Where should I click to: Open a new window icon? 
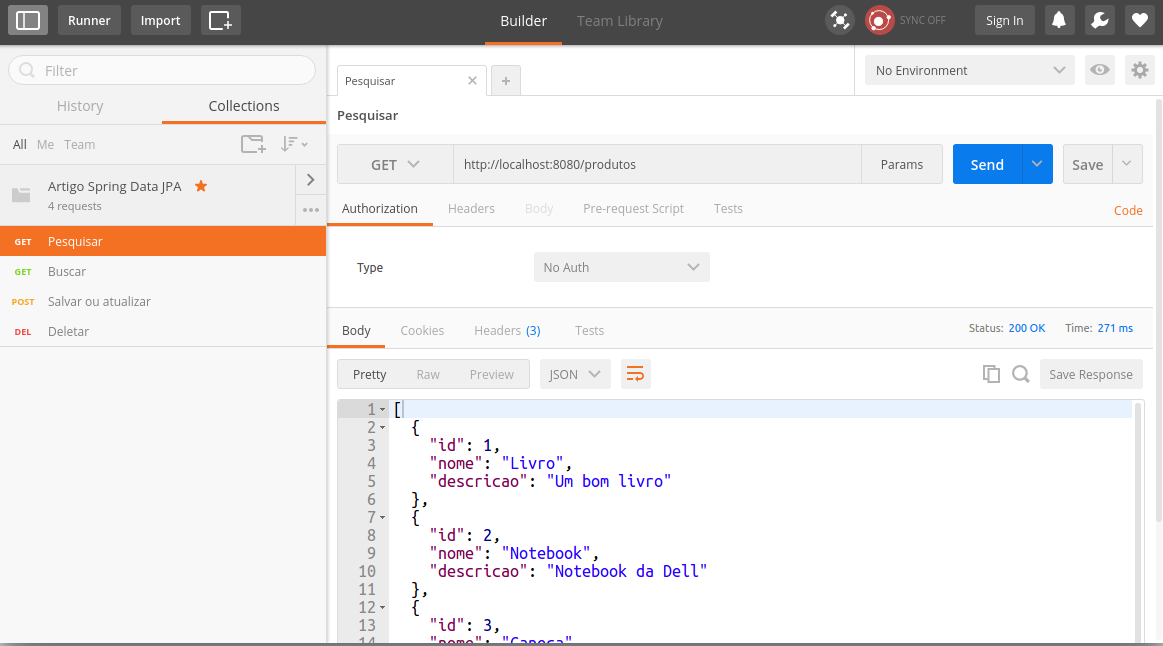[x=220, y=20]
